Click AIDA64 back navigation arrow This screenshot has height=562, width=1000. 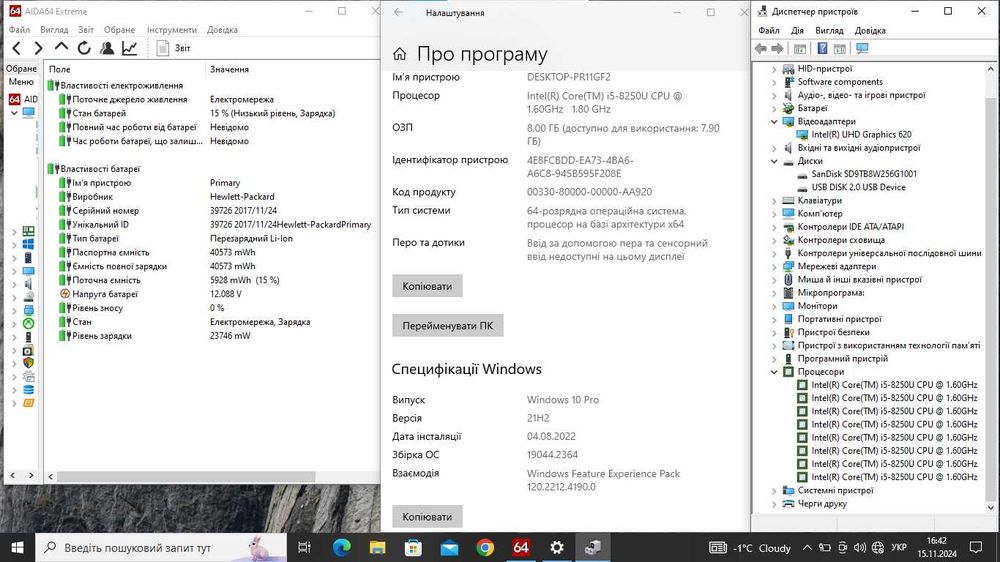pyautogui.click(x=17, y=48)
